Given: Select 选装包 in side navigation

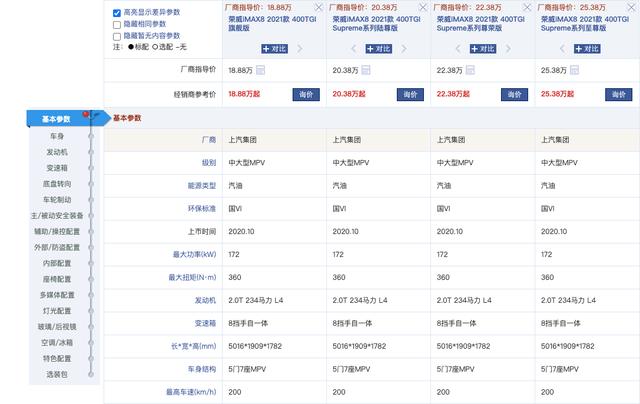Looking at the screenshot, I should 57,375.
